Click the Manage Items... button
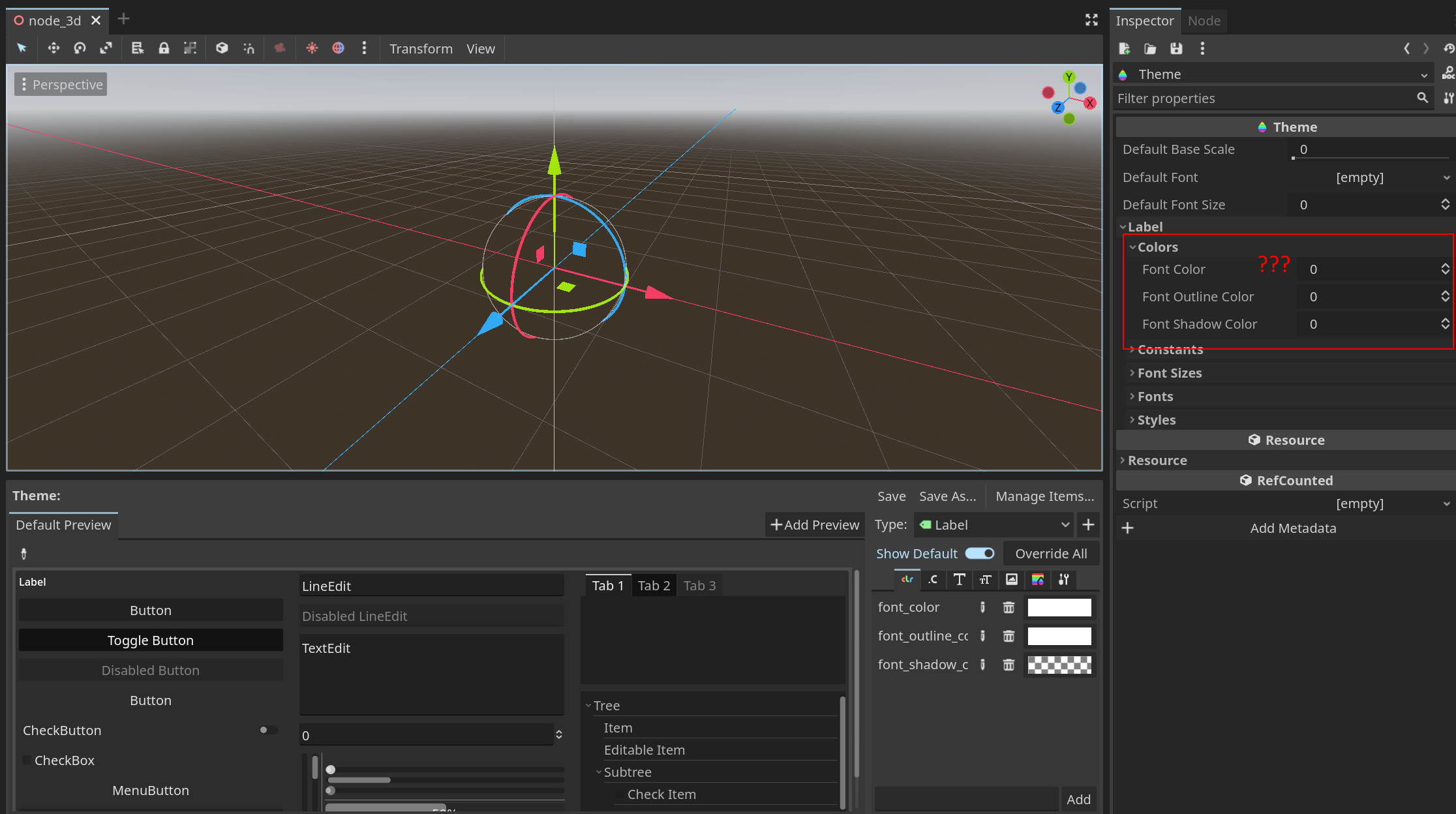 pyautogui.click(x=1044, y=496)
